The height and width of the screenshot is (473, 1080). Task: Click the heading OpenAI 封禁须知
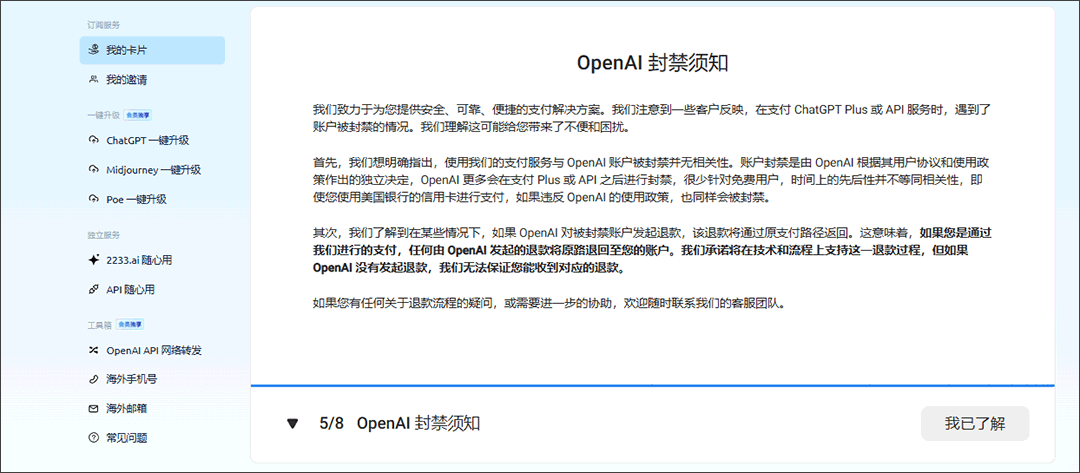(x=652, y=63)
